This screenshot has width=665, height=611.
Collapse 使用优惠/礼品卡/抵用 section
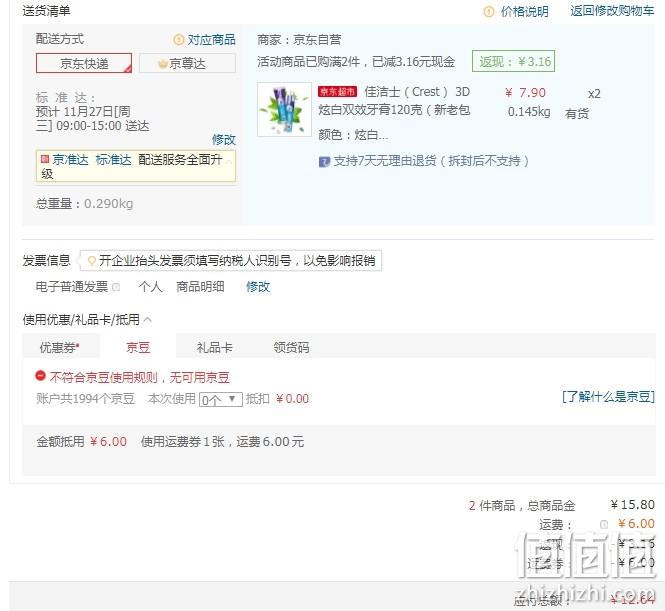click(148, 319)
